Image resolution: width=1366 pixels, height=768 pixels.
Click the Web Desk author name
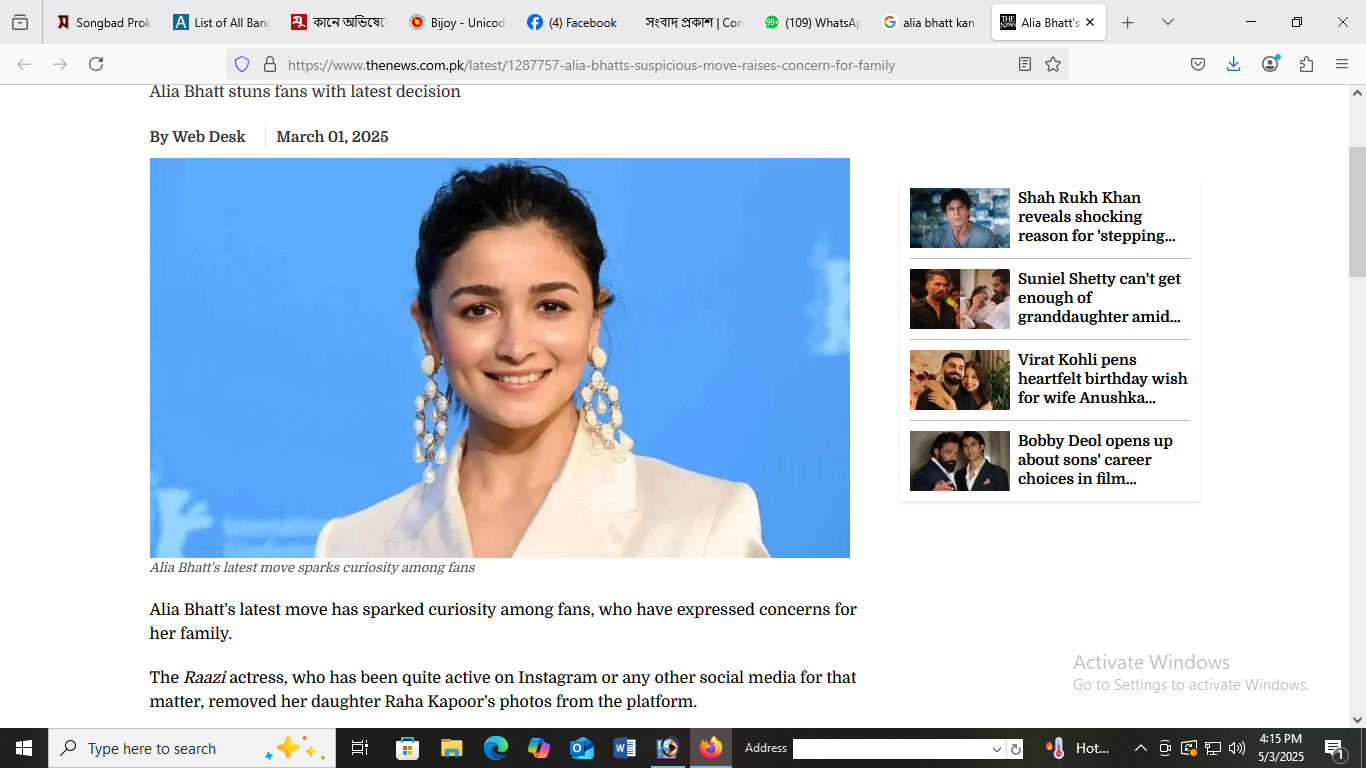click(x=209, y=137)
